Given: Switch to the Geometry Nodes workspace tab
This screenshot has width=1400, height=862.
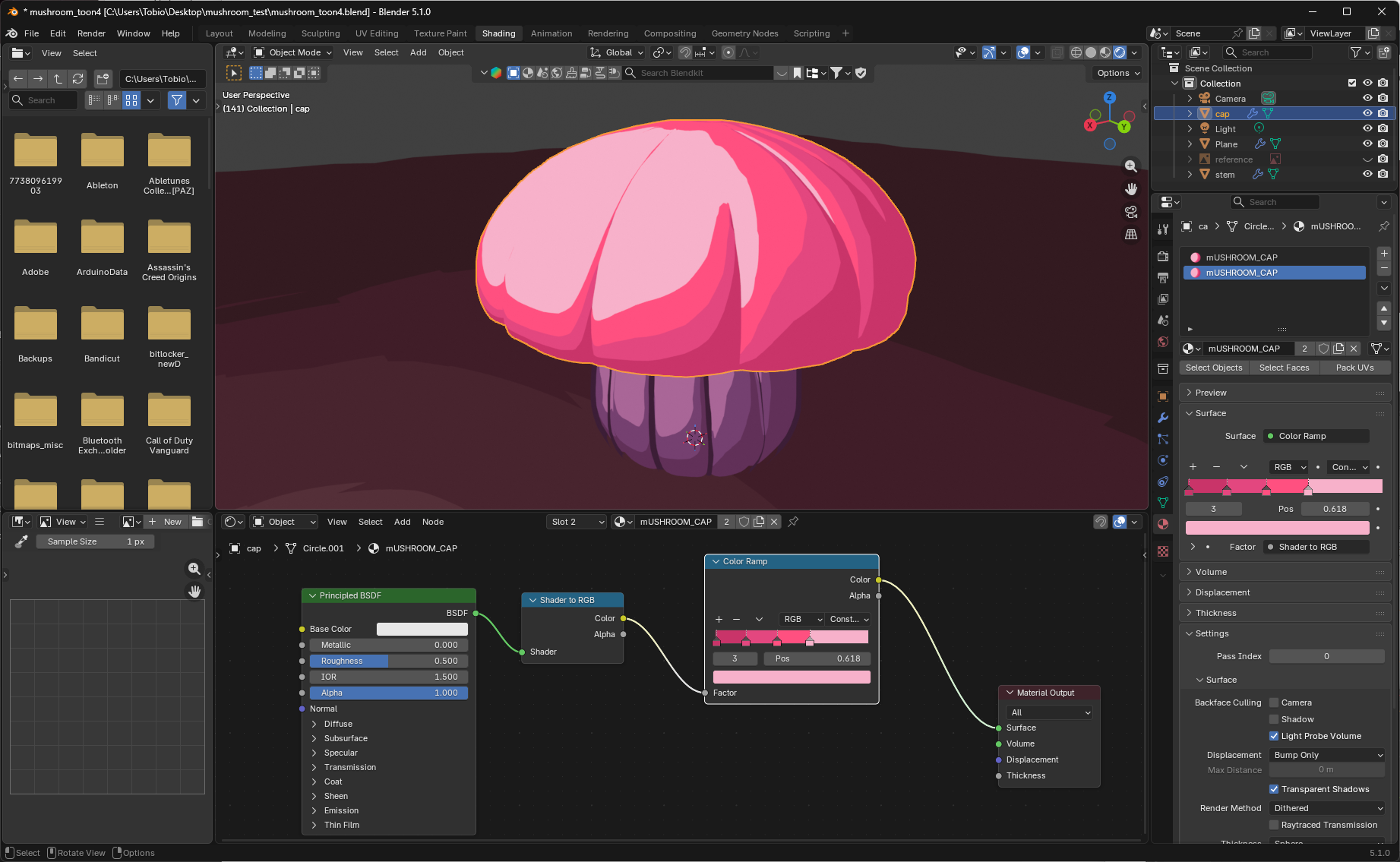Looking at the screenshot, I should pyautogui.click(x=744, y=33).
